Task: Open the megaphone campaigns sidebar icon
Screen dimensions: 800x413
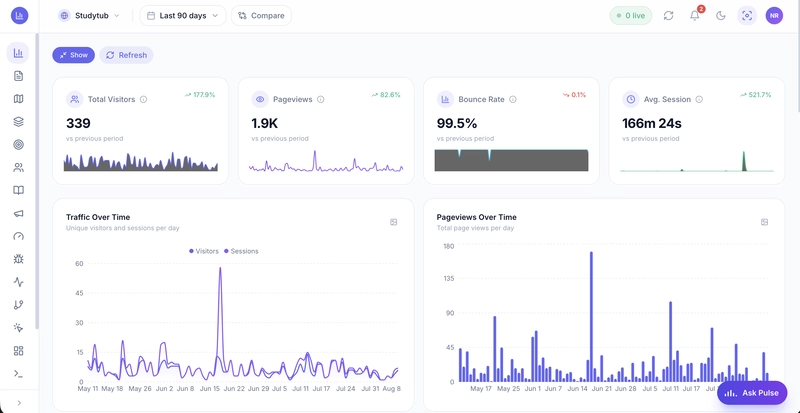Action: [x=18, y=213]
